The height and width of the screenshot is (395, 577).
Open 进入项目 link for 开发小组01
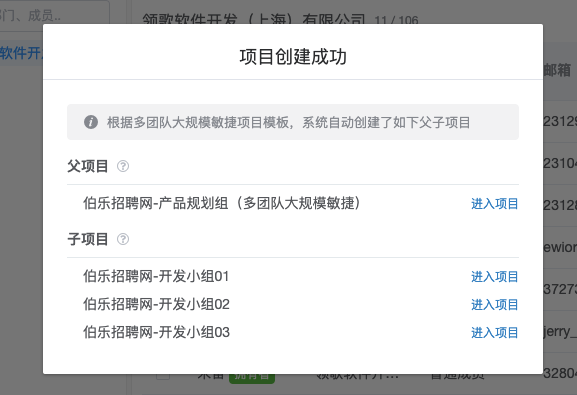[495, 276]
